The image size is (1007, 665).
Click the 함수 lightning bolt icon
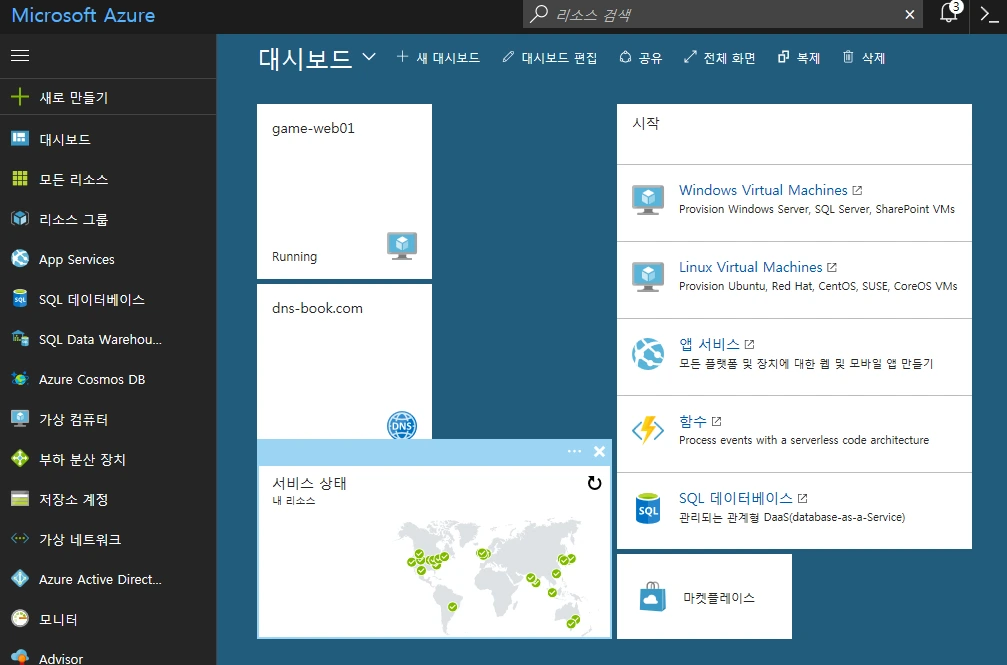click(x=647, y=430)
